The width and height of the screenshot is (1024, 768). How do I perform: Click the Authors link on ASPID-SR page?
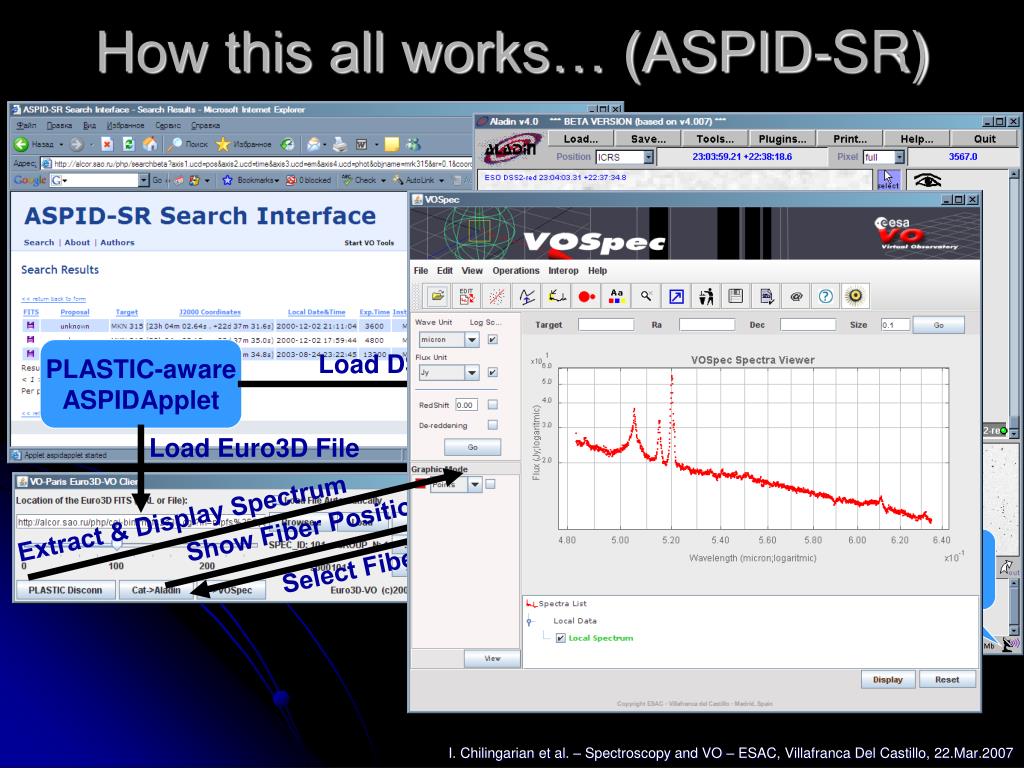point(118,242)
